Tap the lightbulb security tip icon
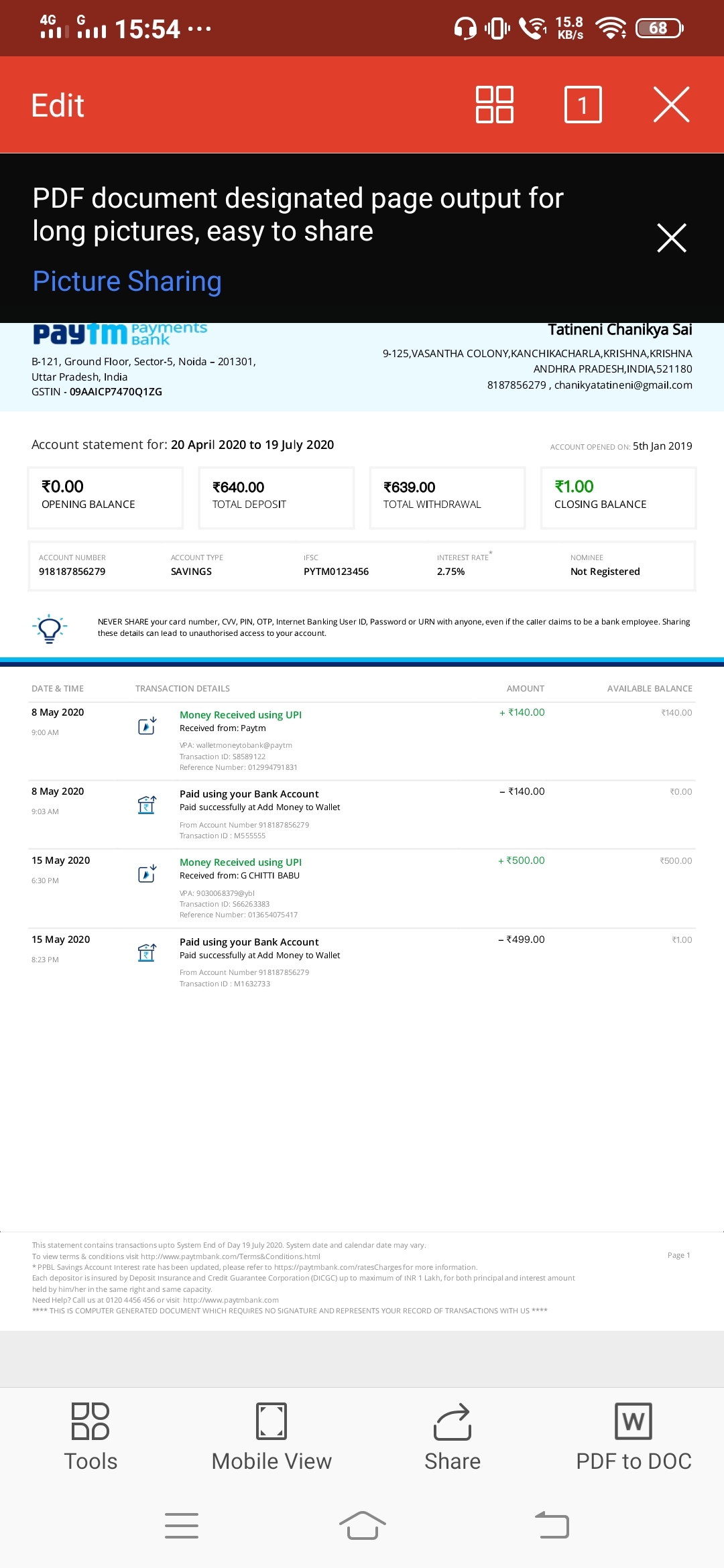Viewport: 724px width, 1568px height. (50, 628)
